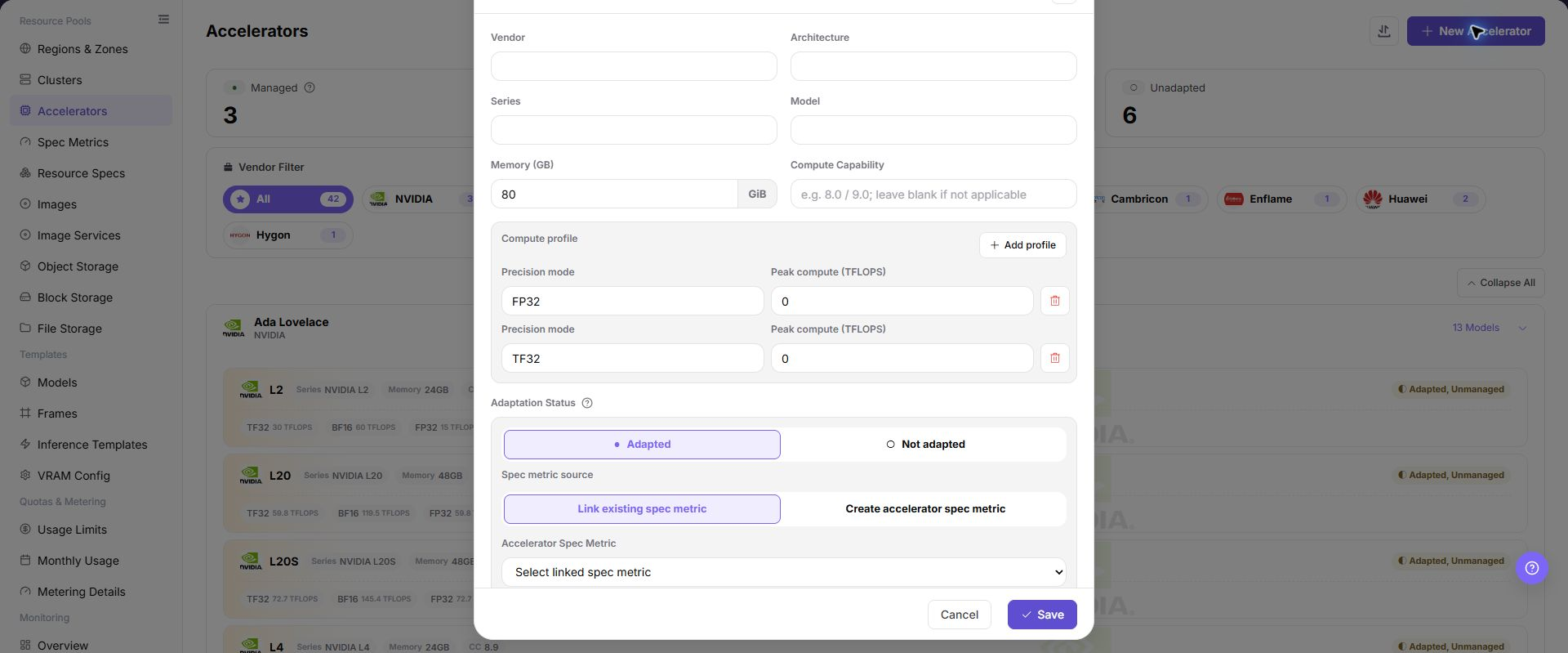1568x653 pixels.
Task: Delete the TF32 compute profile
Action: 1055,358
